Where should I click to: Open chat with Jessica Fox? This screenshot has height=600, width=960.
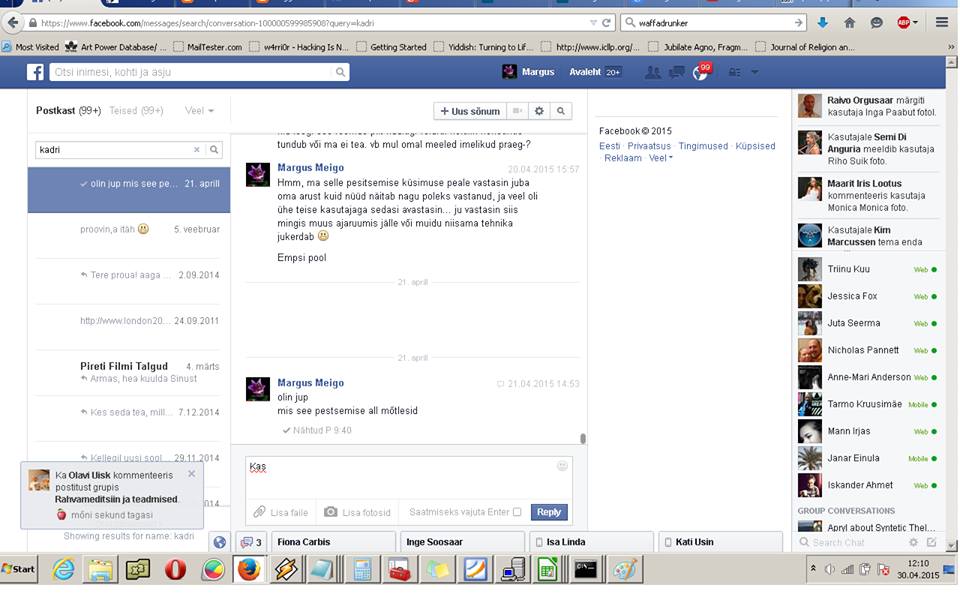pyautogui.click(x=869, y=296)
